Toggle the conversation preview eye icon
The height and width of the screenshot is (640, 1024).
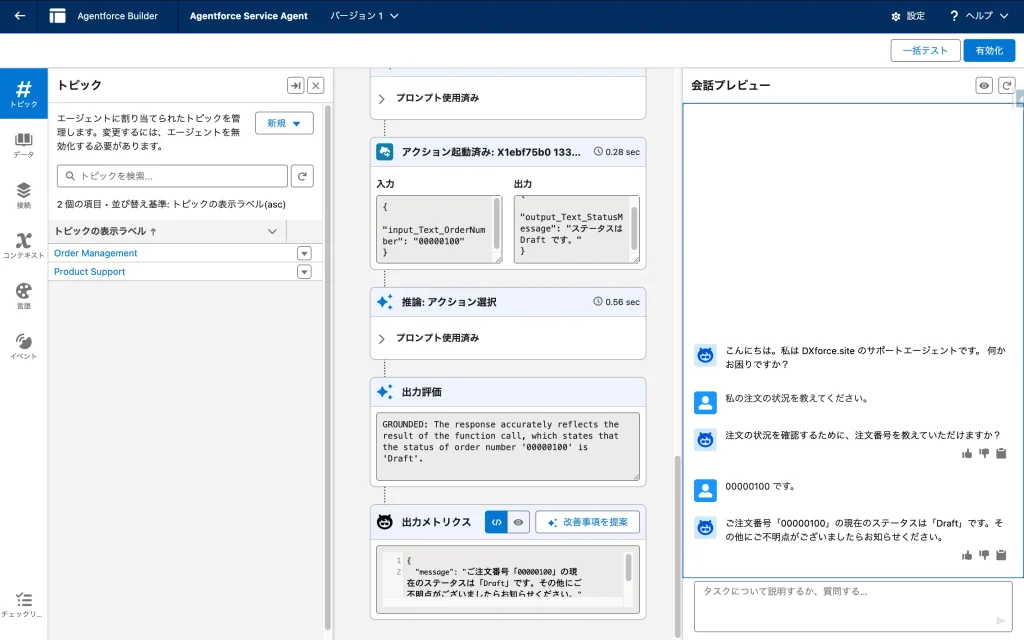pos(984,86)
